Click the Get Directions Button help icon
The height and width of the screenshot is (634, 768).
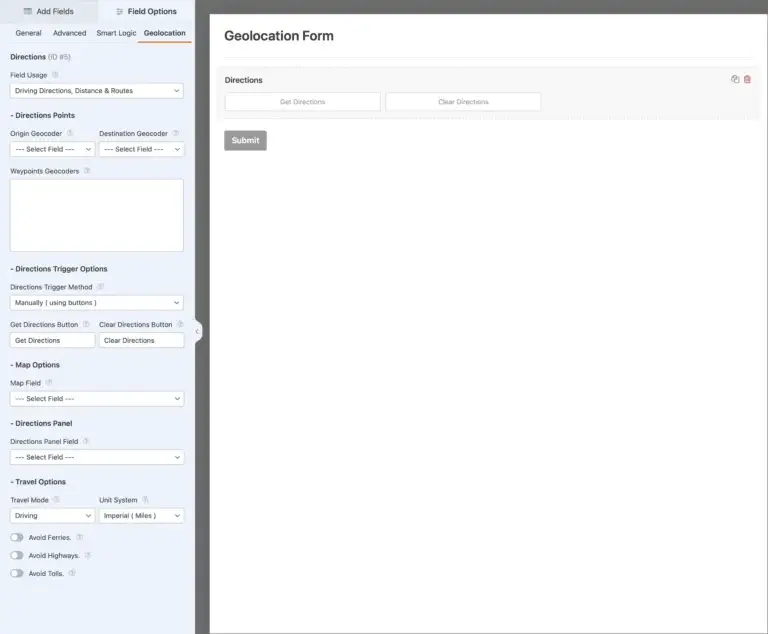pos(86,324)
